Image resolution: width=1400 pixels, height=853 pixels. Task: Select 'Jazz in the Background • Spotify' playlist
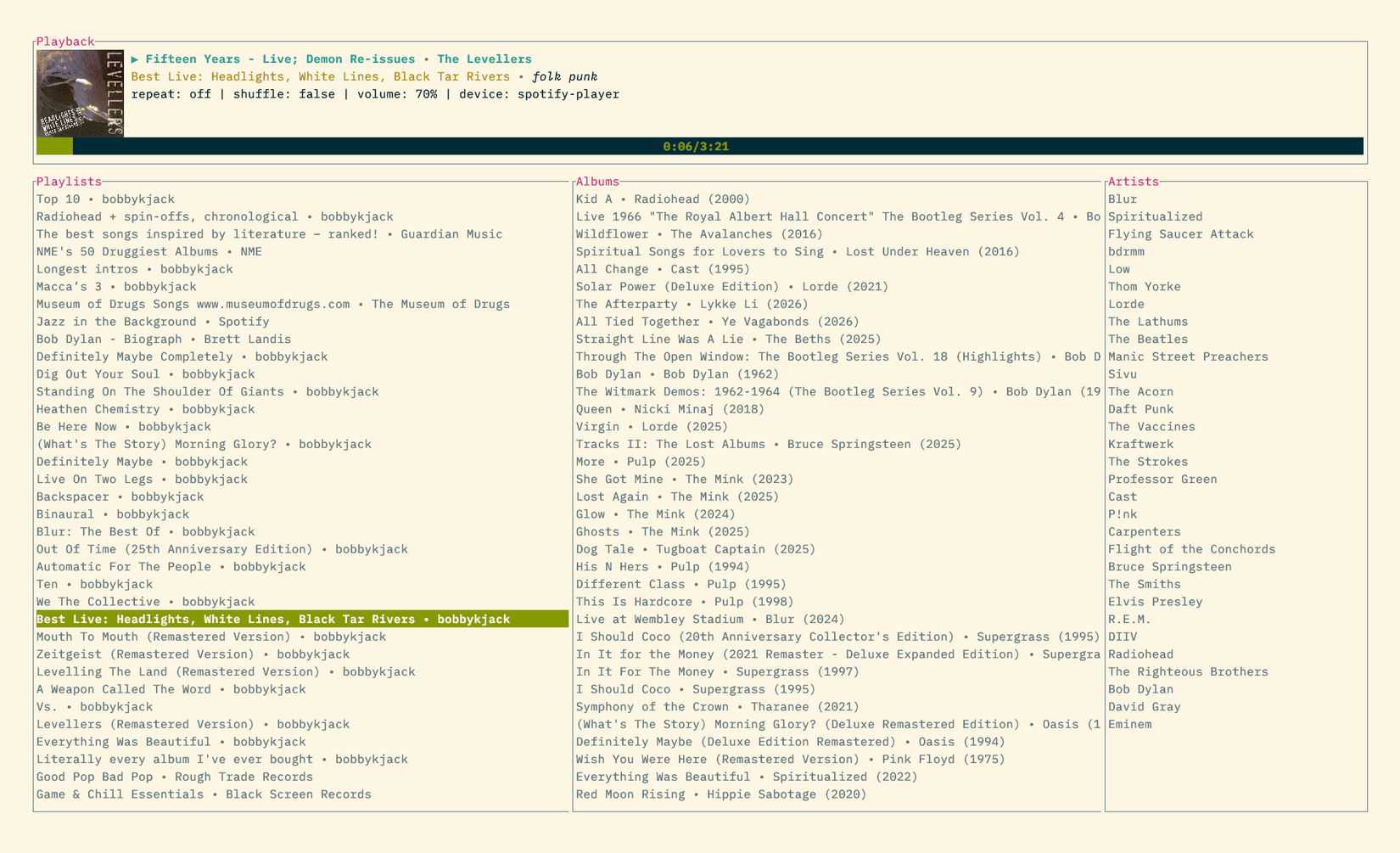pyautogui.click(x=153, y=322)
